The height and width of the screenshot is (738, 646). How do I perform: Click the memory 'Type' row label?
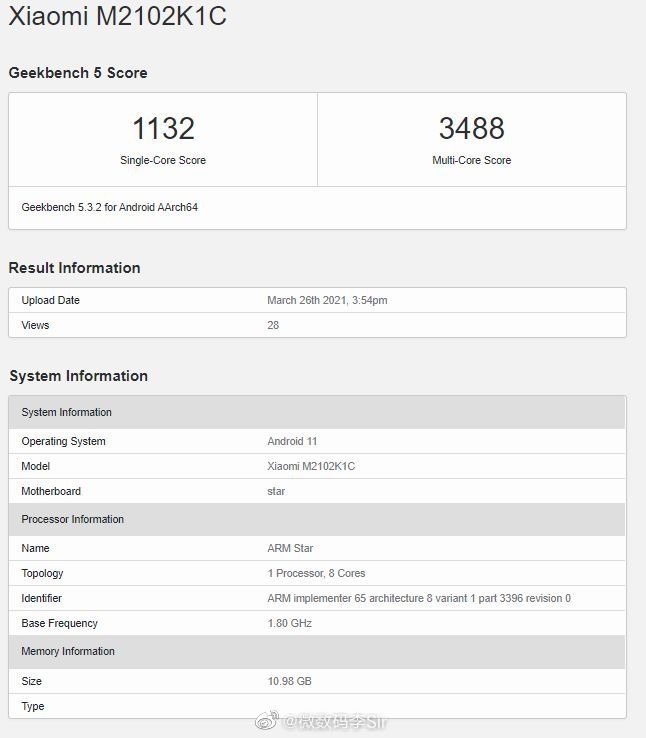click(33, 706)
